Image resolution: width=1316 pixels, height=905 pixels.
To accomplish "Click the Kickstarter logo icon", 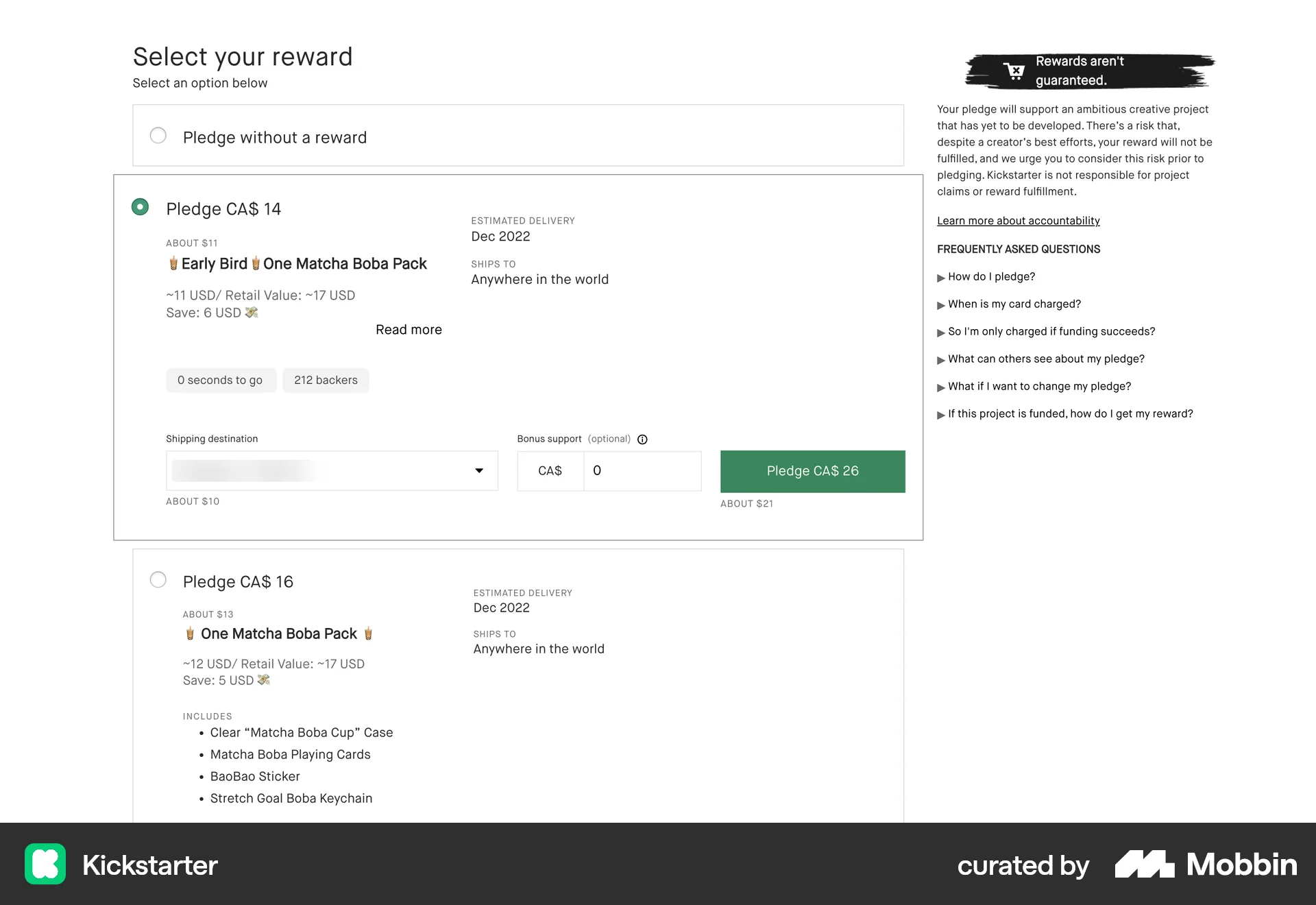I will [x=45, y=865].
